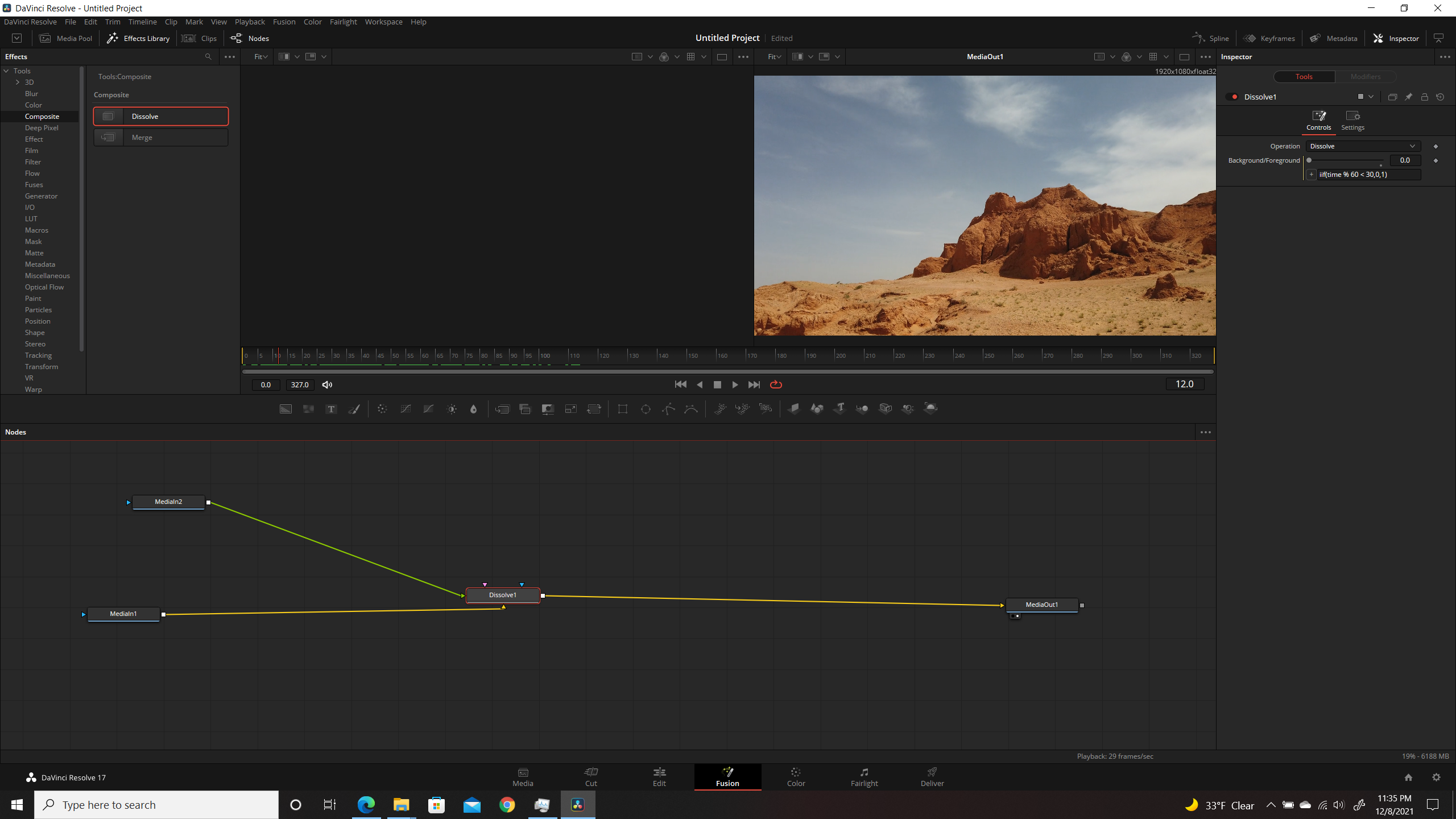Add a FastNoise tool from the toolbar
Screen dimensions: 1456x819
(x=308, y=409)
